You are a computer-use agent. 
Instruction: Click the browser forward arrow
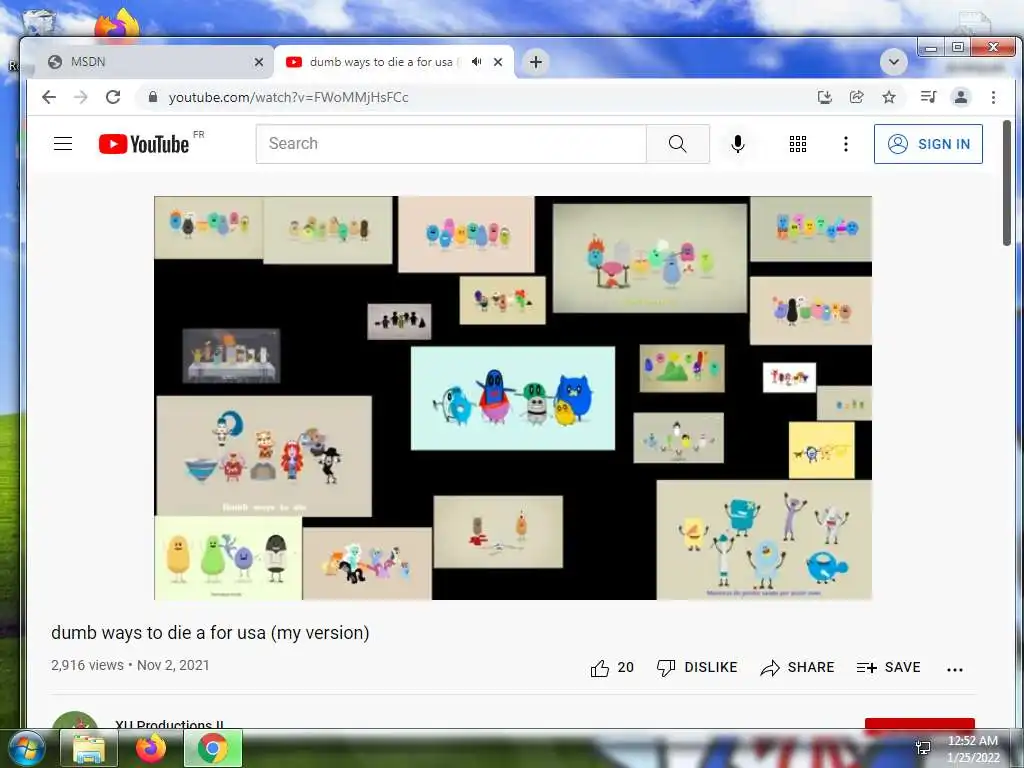[81, 97]
